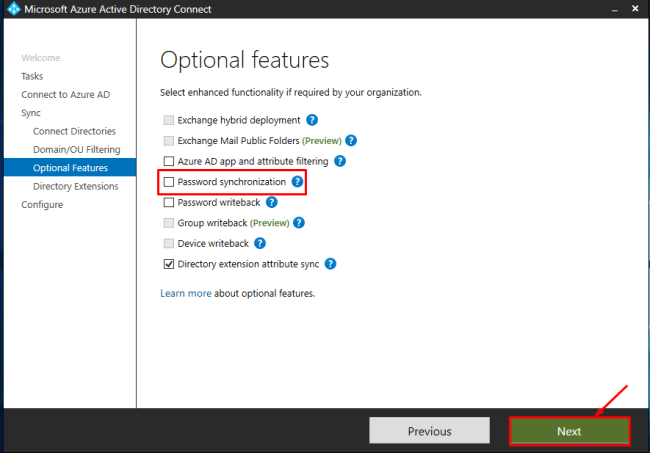The width and height of the screenshot is (650, 453).
Task: Open help for Exchange hybrid deployment
Action: (312, 120)
